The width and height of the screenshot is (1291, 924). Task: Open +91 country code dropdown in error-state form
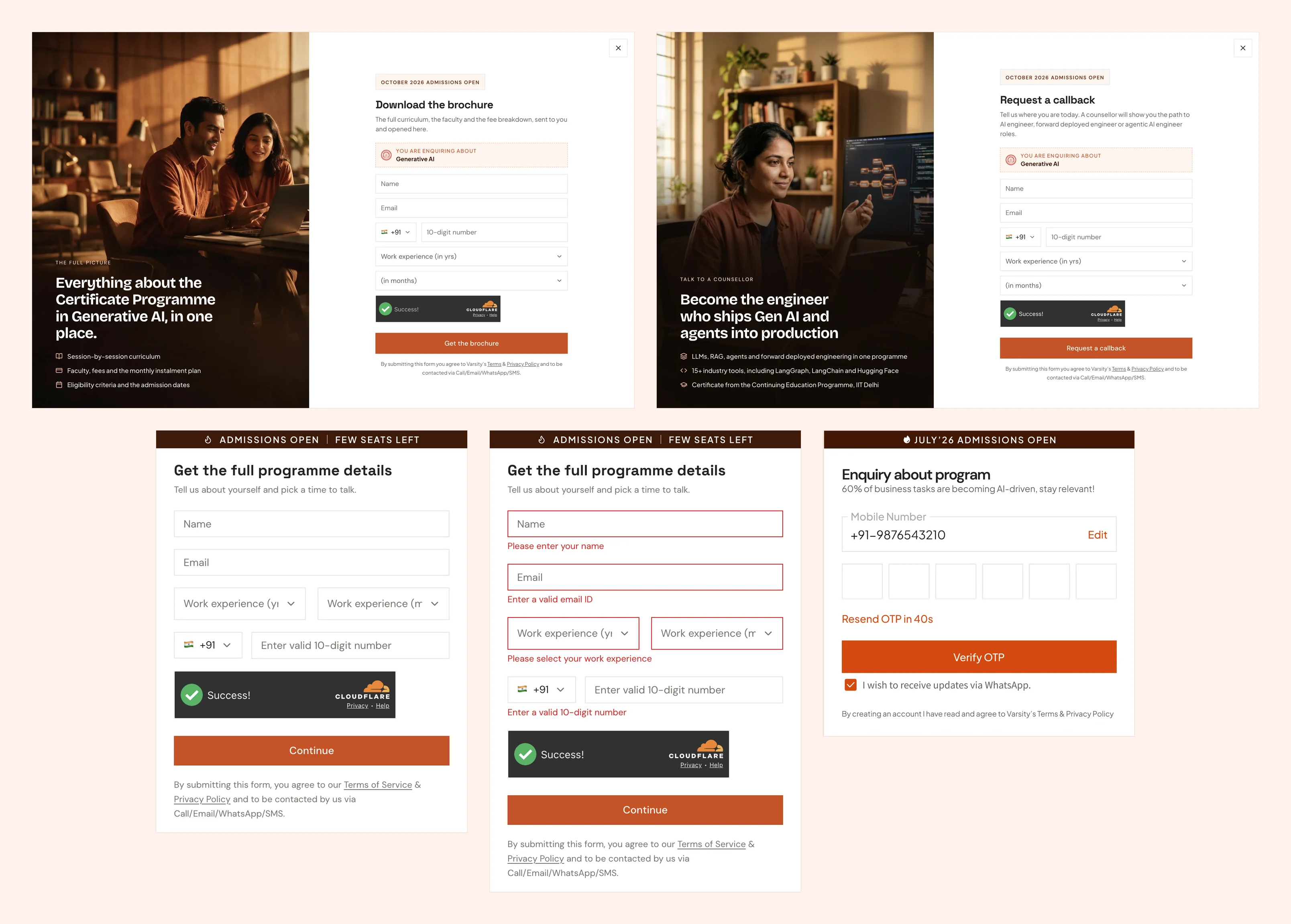[x=542, y=690]
